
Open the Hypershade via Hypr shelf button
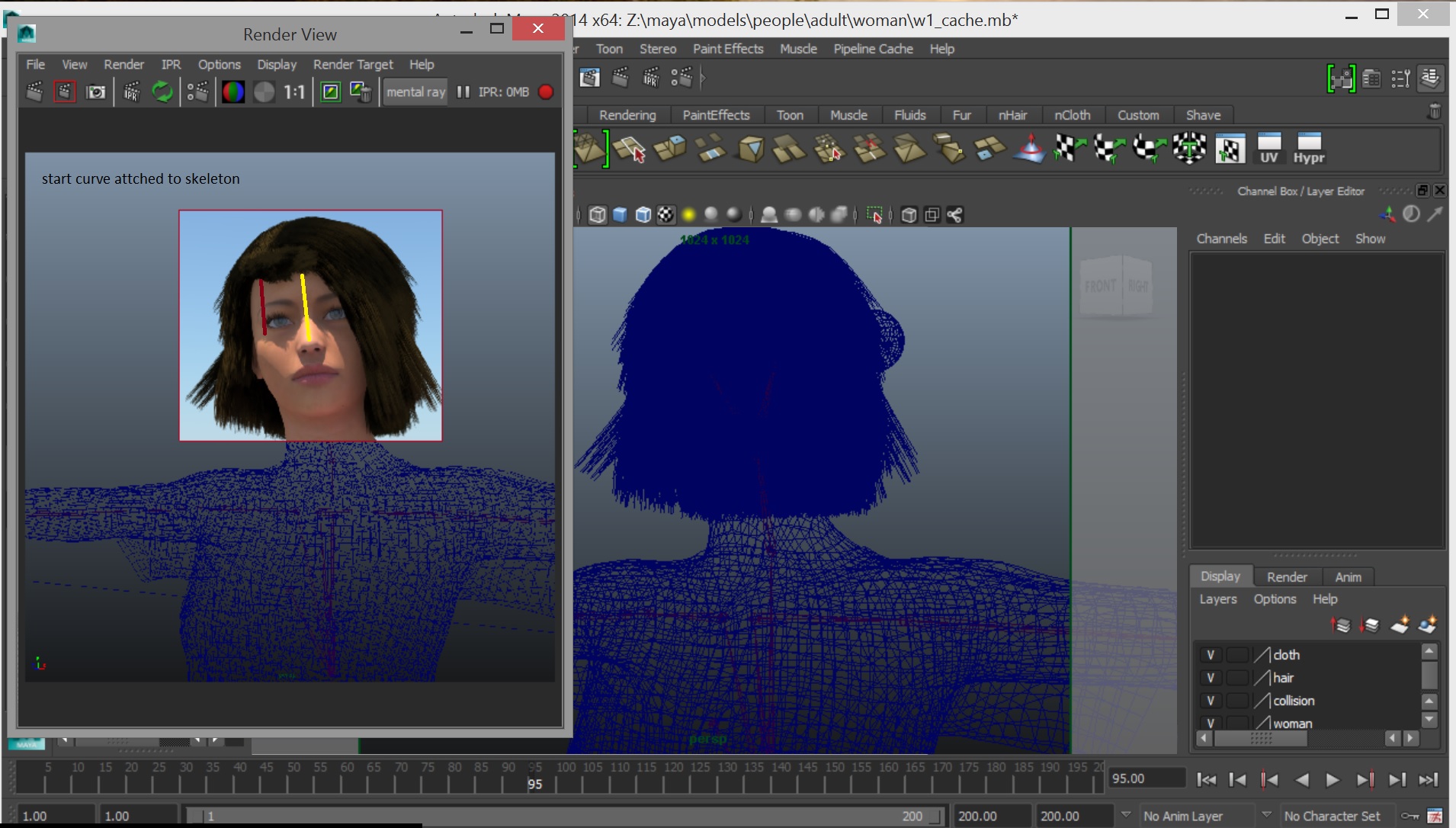click(x=1309, y=149)
